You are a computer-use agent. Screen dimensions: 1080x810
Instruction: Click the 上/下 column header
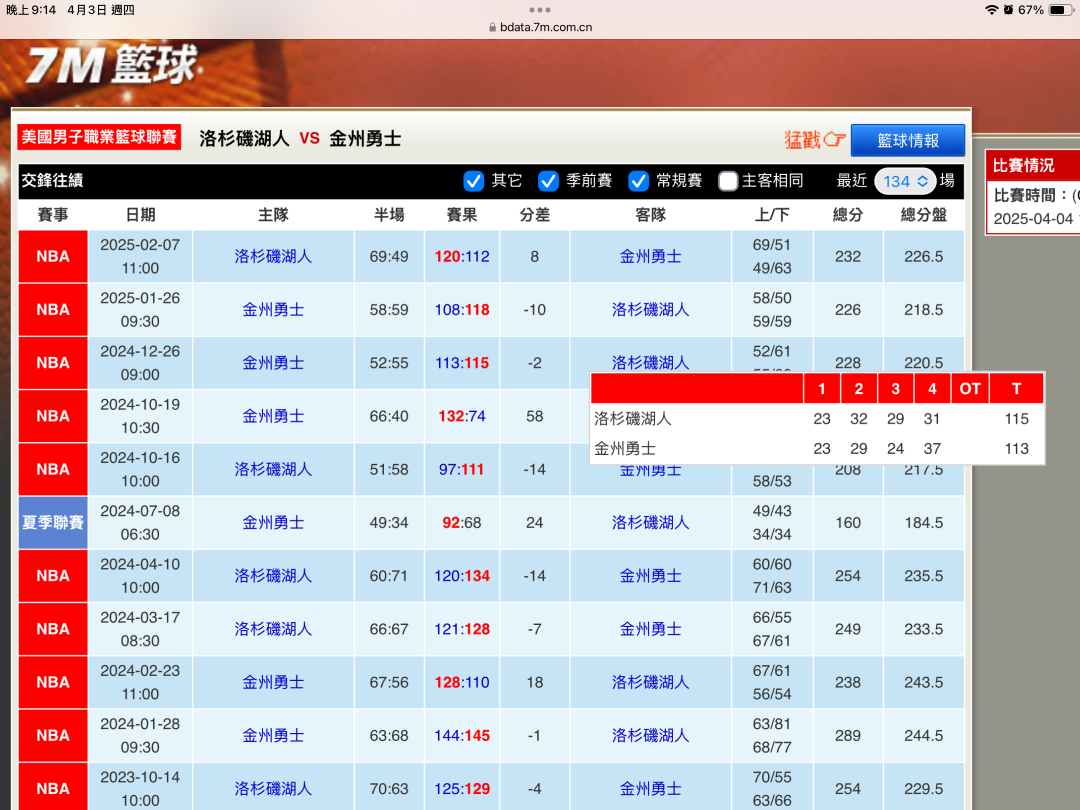(771, 215)
